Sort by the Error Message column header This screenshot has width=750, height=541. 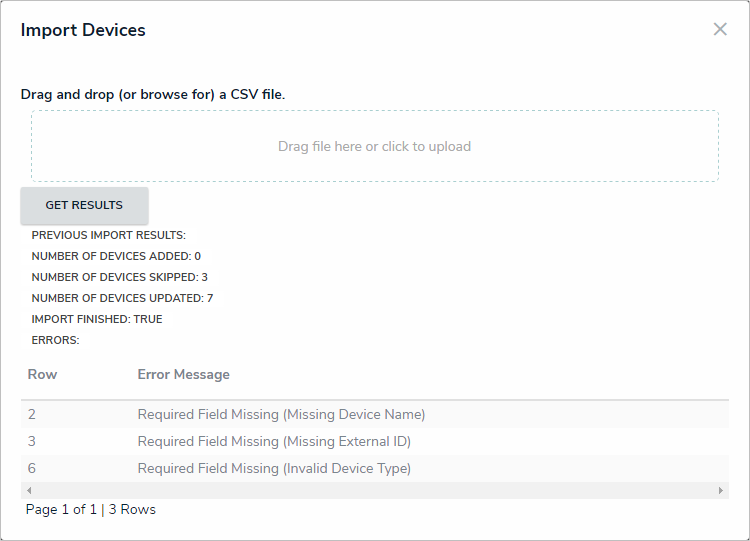click(183, 374)
